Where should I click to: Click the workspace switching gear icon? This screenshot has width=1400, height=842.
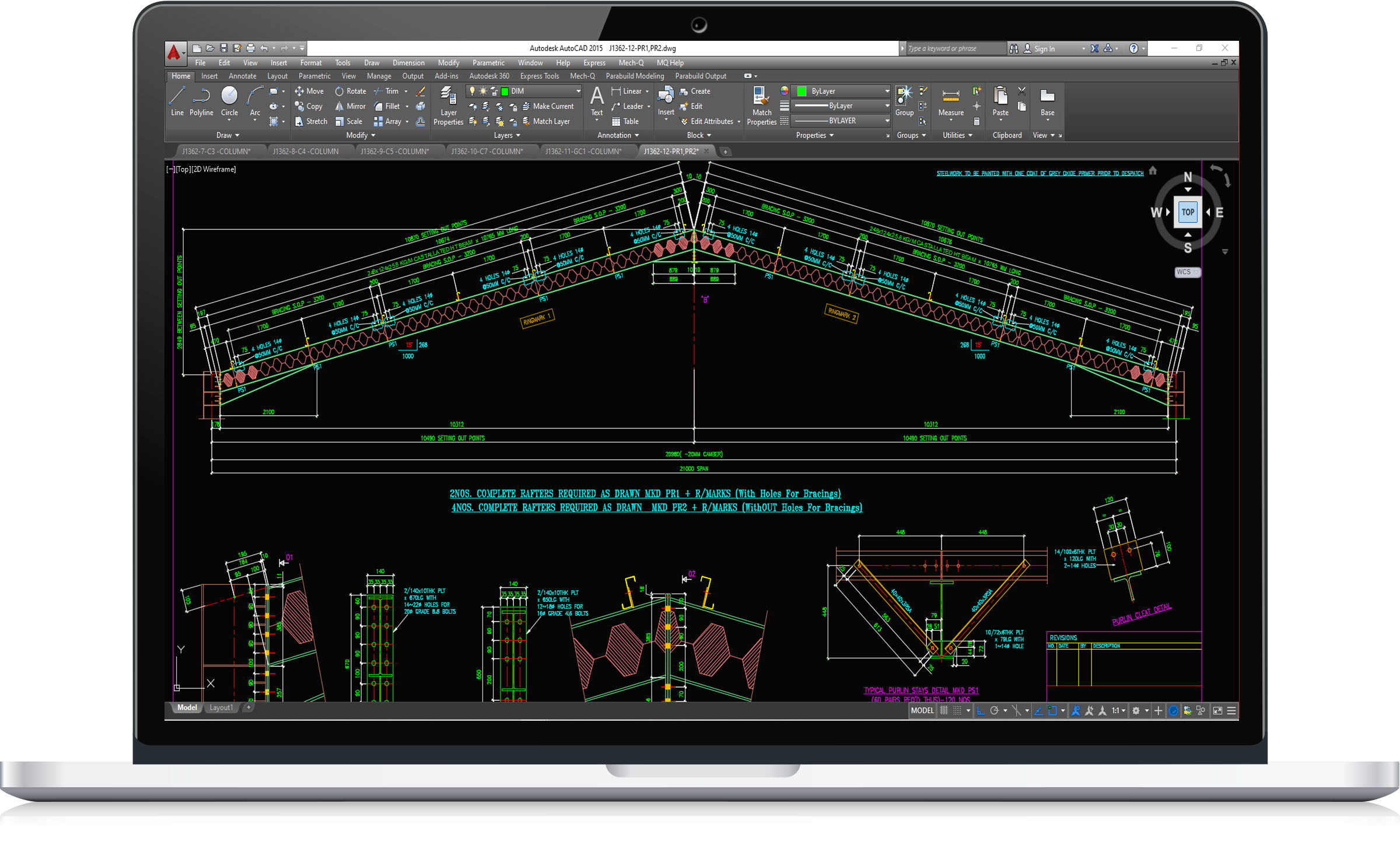pyautogui.click(x=1136, y=710)
